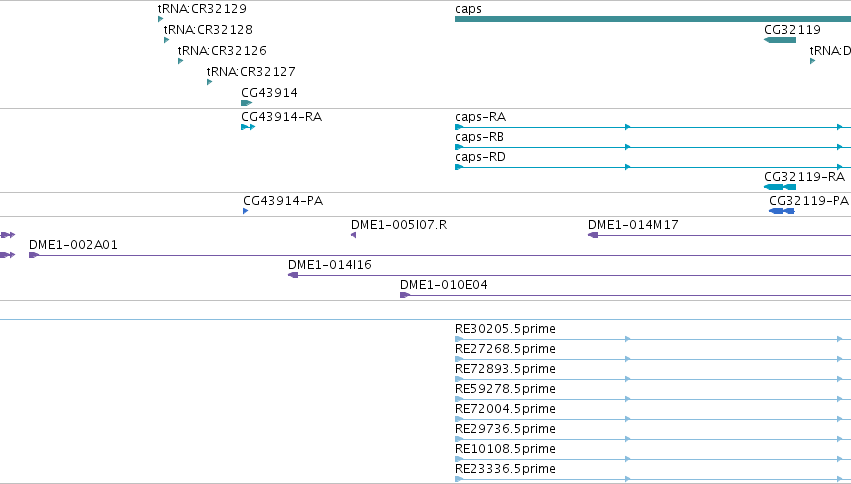Screen dimensions: 851x484
Task: Select the caps-RB transcript line
Action: [x=653, y=147]
